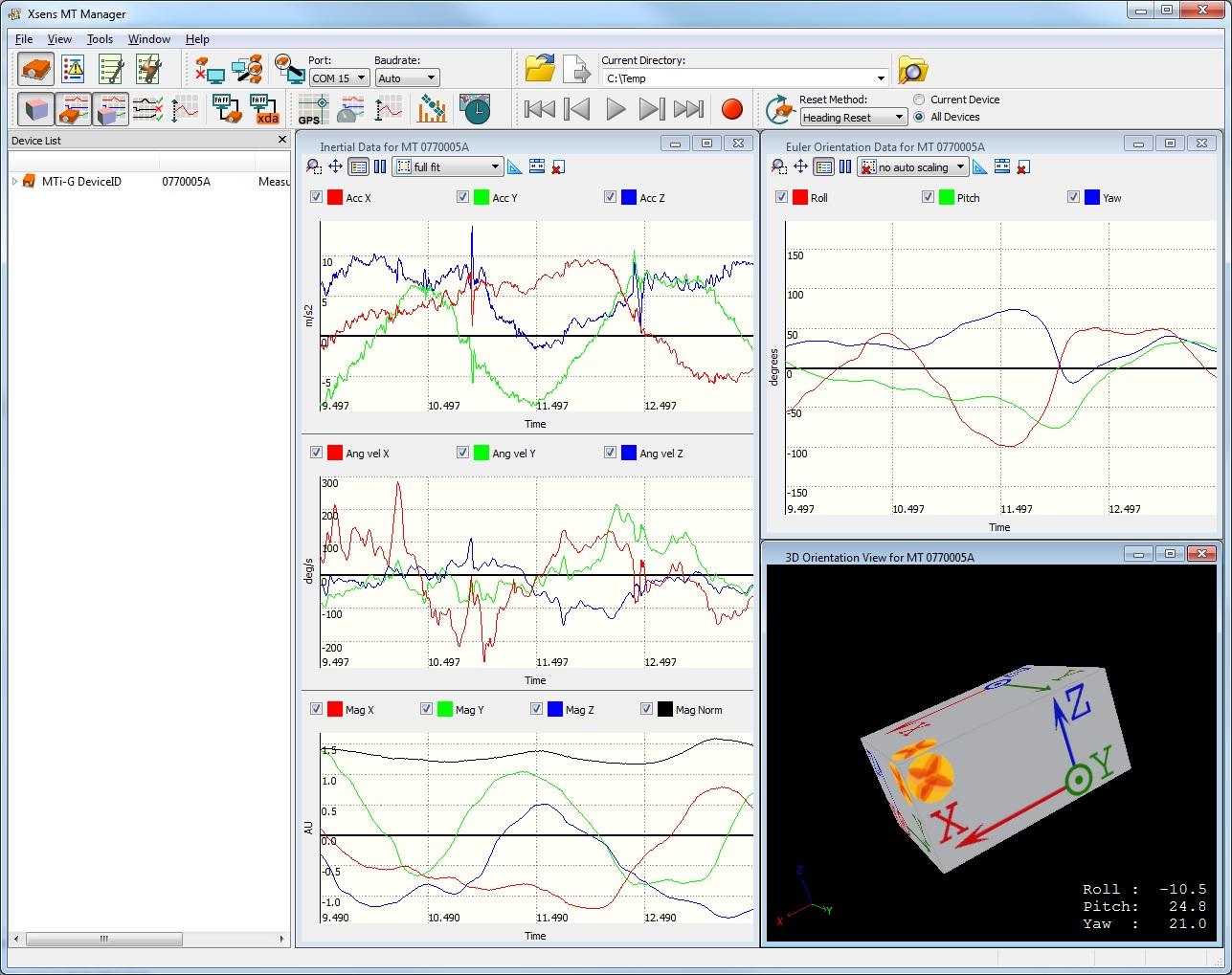Click the red record button
Viewport: 1232px width, 975px height.
731,109
